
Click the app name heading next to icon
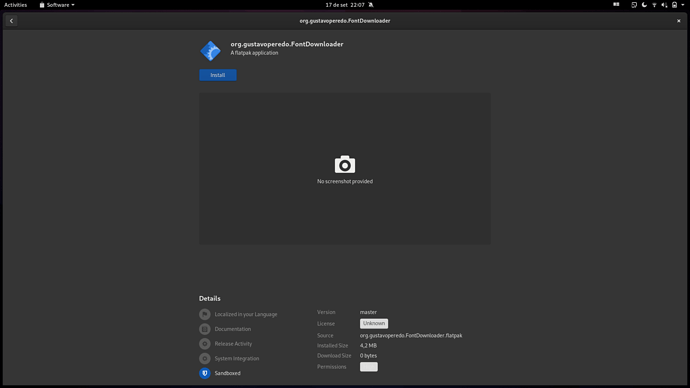pos(287,44)
